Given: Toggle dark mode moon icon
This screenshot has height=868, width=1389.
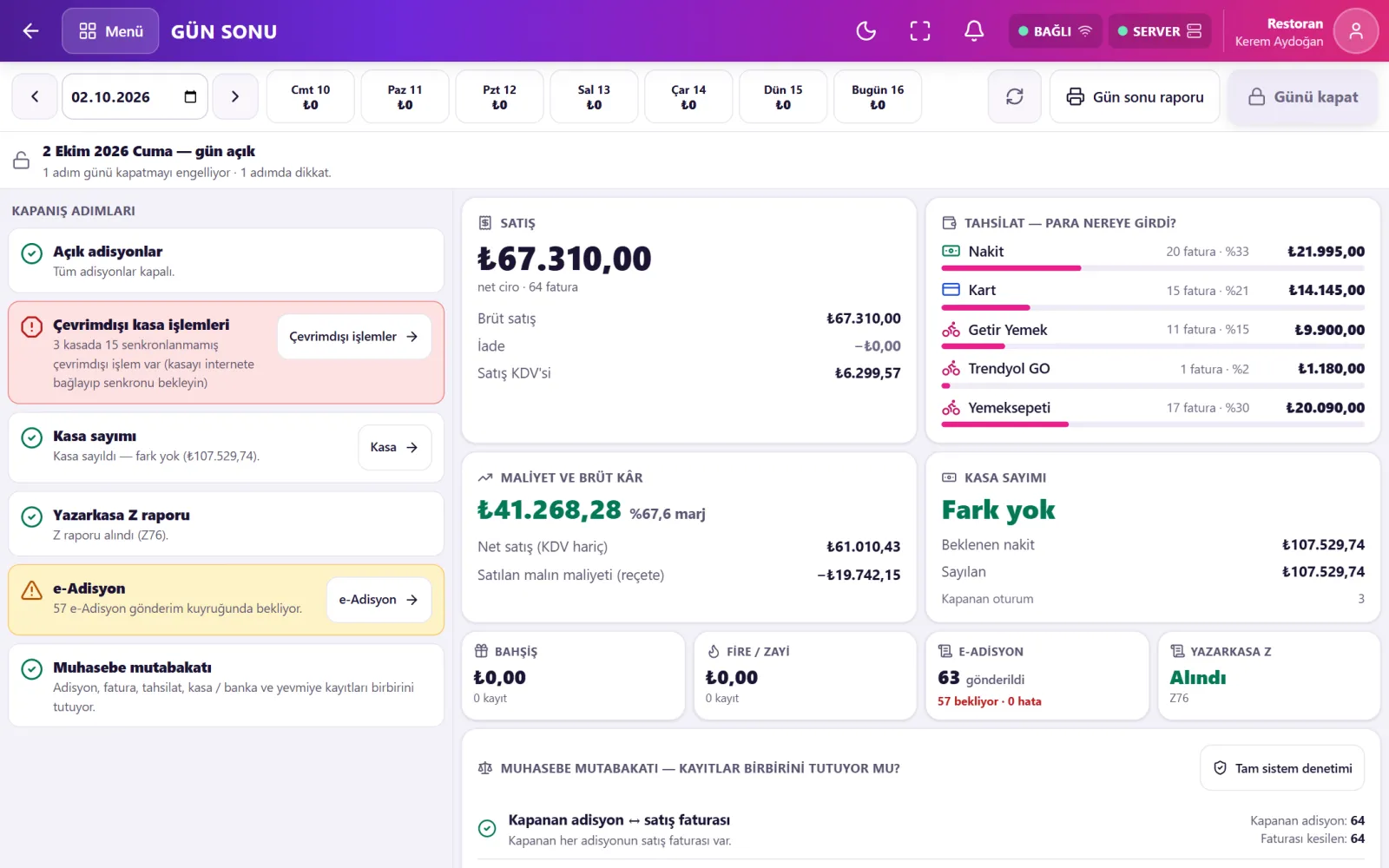Looking at the screenshot, I should [x=866, y=31].
